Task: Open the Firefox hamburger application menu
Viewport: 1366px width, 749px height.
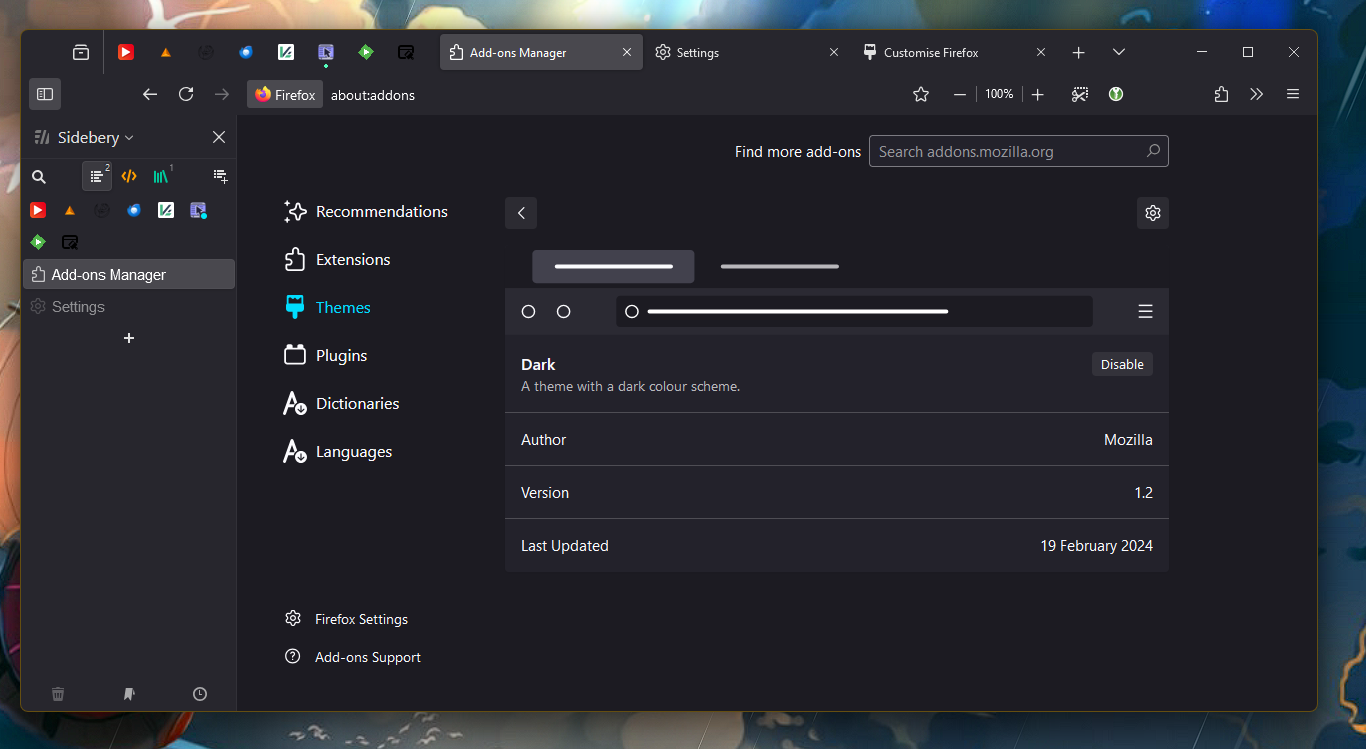Action: pyautogui.click(x=1293, y=94)
